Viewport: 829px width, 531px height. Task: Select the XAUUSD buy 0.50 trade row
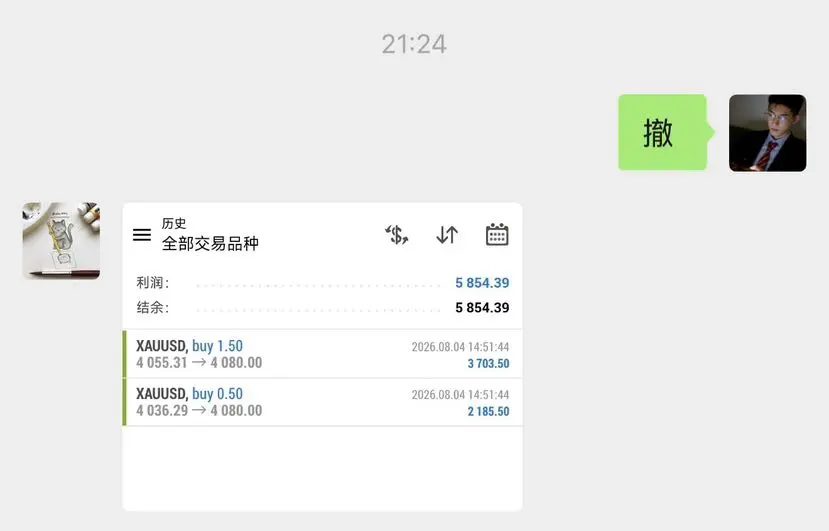(x=323, y=402)
